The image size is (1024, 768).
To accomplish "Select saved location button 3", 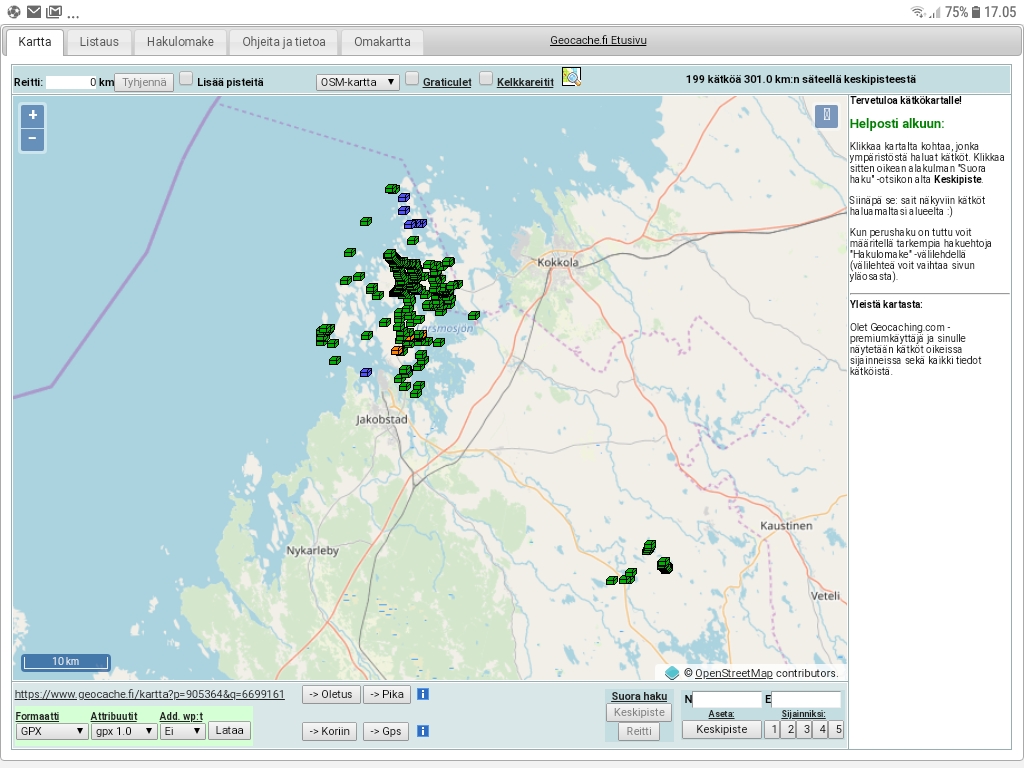I will [x=804, y=729].
